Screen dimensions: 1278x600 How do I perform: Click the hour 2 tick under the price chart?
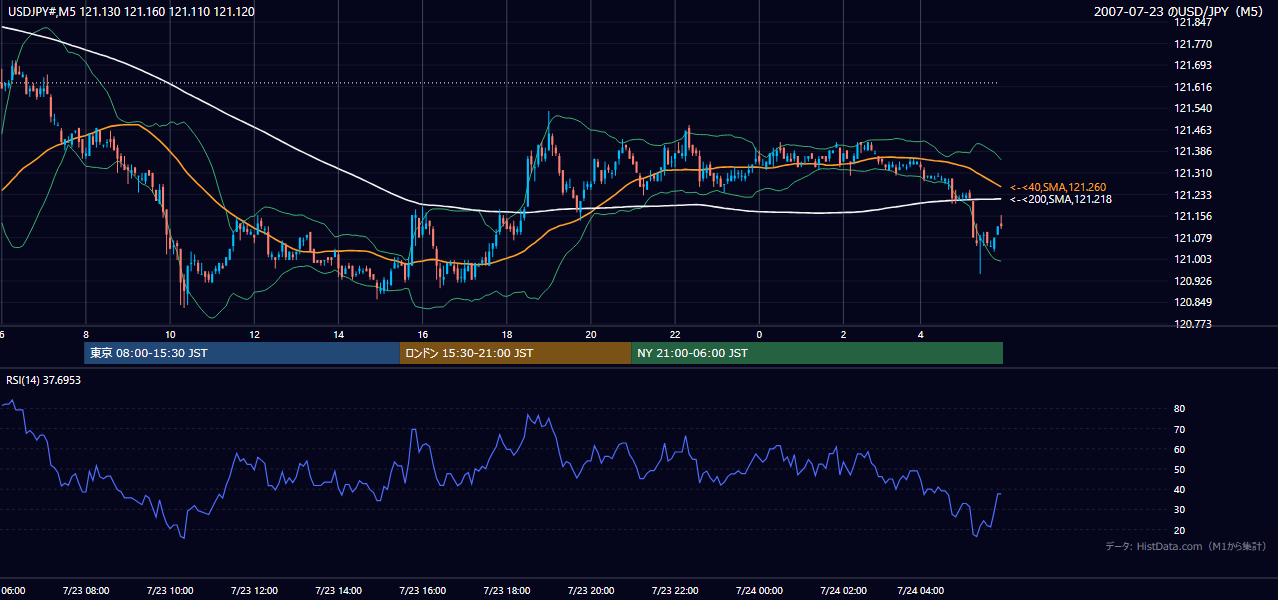843,334
